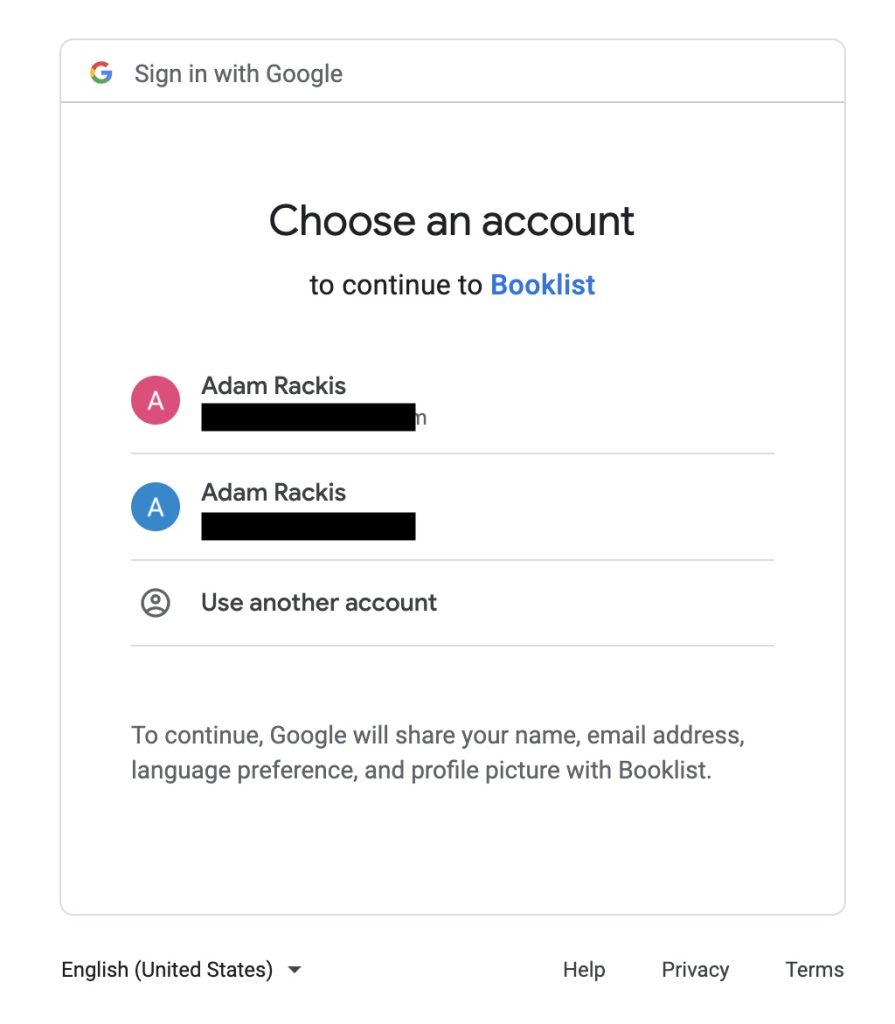Click the person icon for another account
The width and height of the screenshot is (895, 1024).
coord(155,603)
